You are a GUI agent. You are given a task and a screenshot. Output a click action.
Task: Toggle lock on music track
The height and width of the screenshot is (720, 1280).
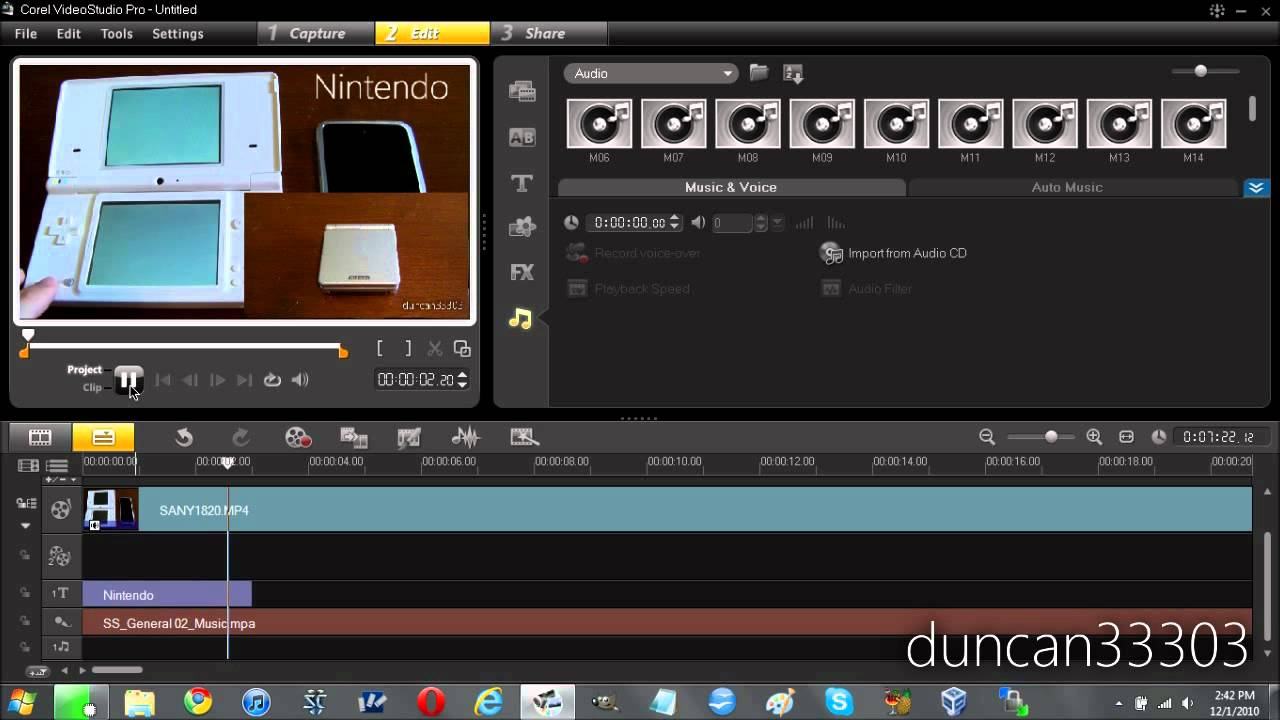tap(26, 647)
